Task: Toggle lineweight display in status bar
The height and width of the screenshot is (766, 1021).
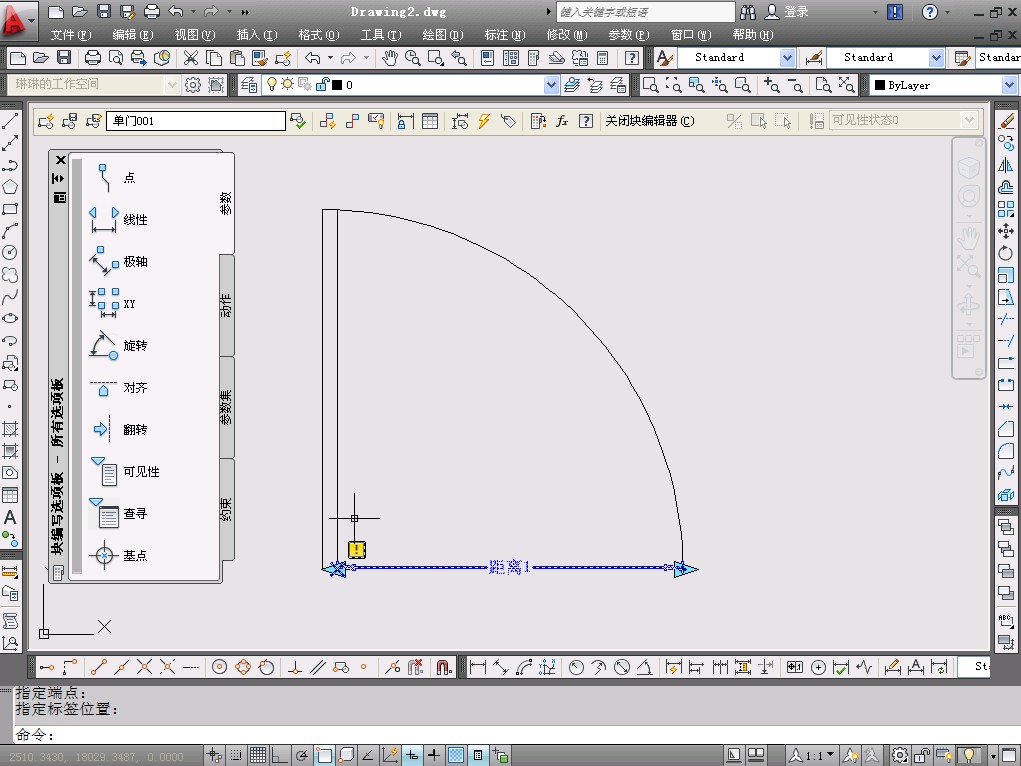Action: 434,755
